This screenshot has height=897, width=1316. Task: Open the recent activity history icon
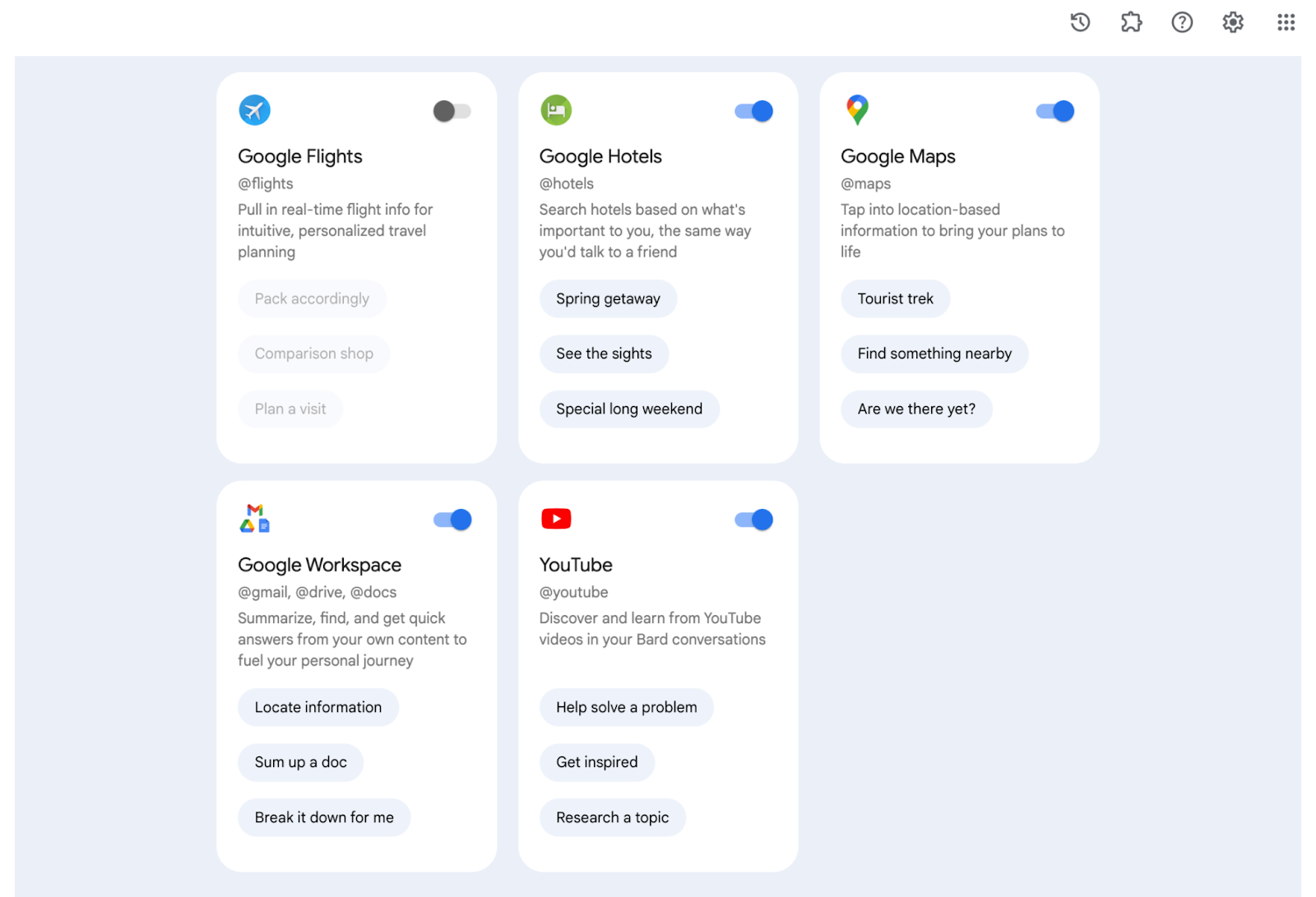click(x=1080, y=22)
